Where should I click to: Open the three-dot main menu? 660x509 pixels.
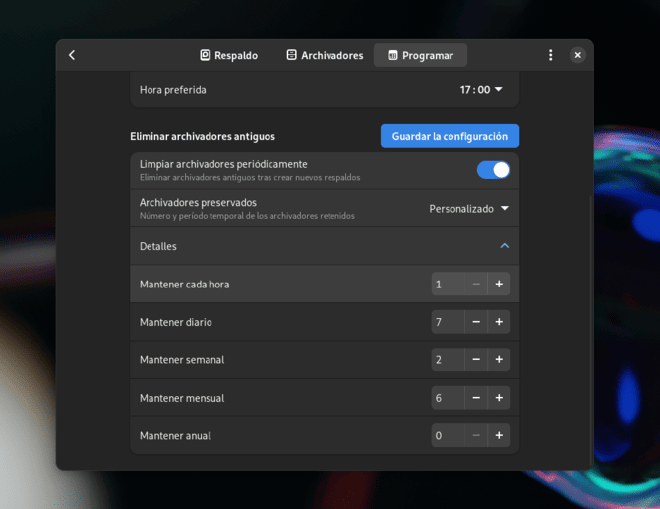550,55
